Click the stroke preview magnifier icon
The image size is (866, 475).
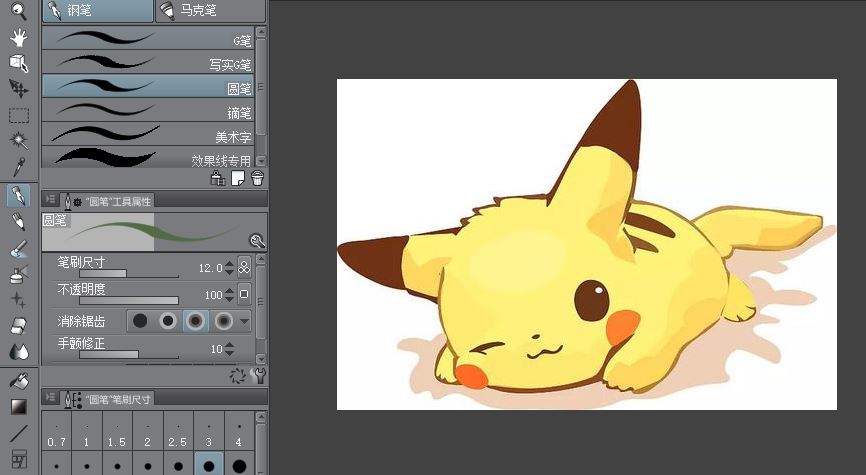pyautogui.click(x=257, y=240)
